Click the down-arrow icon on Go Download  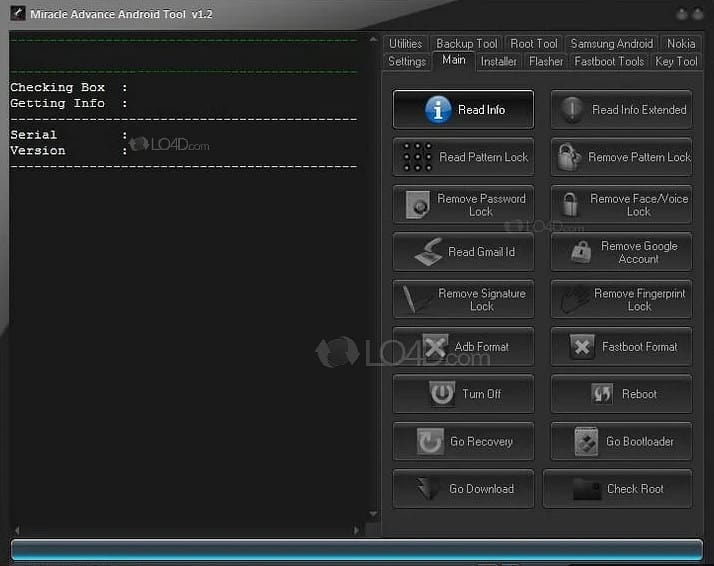428,489
